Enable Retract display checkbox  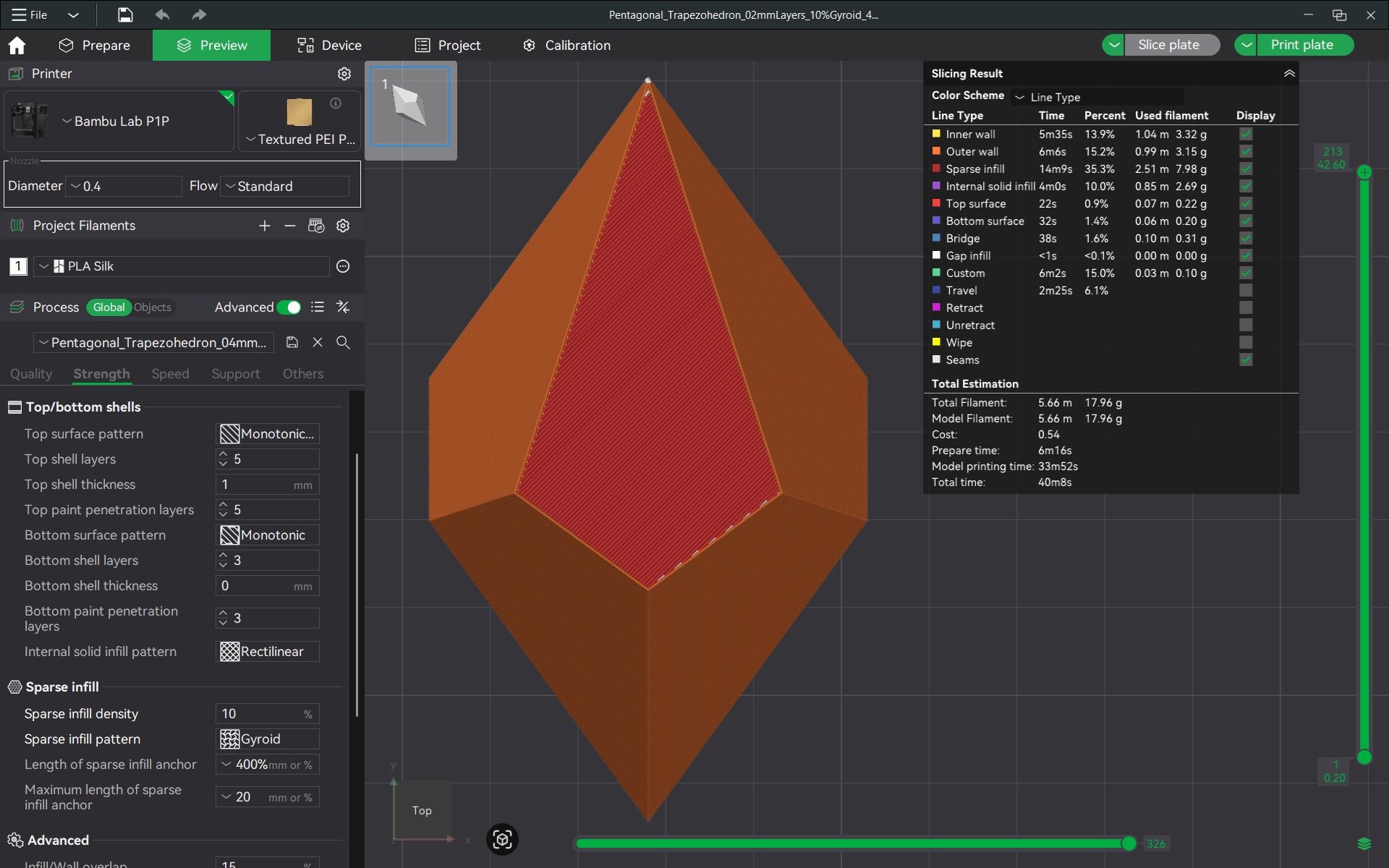point(1246,307)
